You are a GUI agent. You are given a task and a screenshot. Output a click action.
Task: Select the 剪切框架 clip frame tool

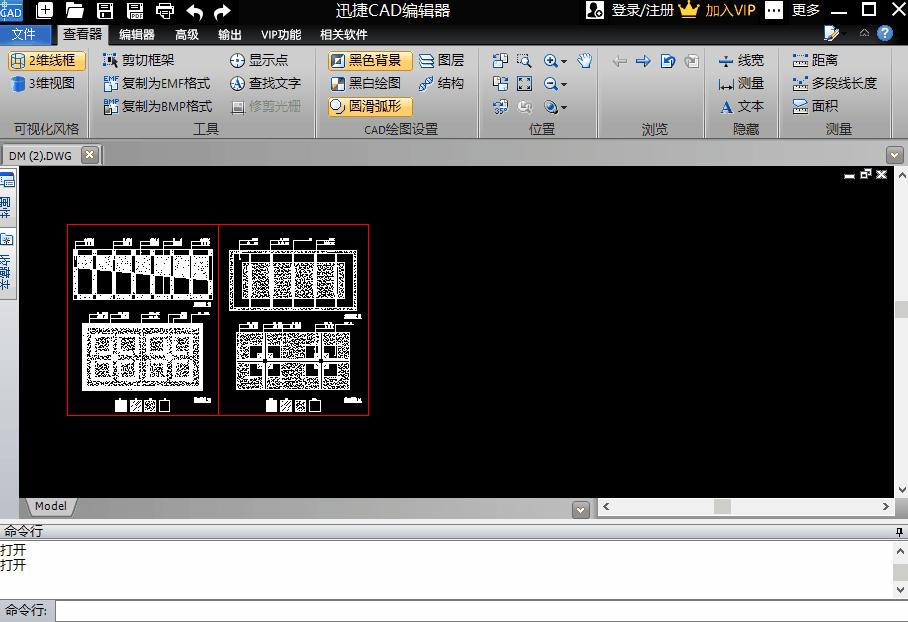(x=138, y=60)
